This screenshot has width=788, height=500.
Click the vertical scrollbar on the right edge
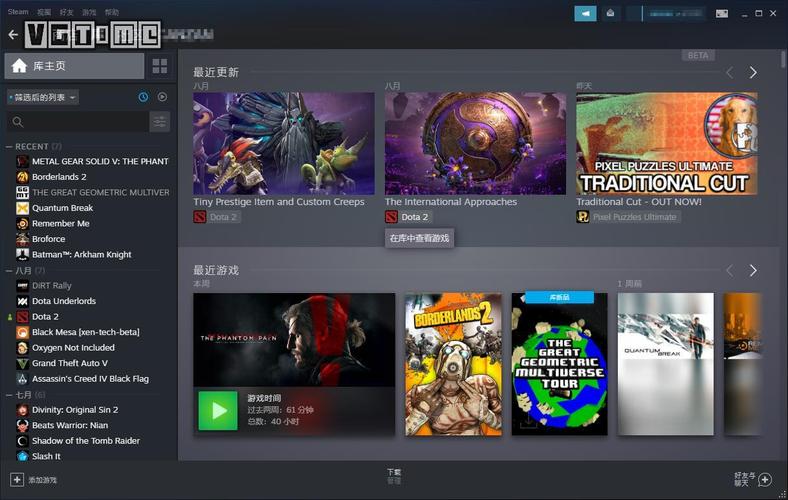(x=783, y=59)
